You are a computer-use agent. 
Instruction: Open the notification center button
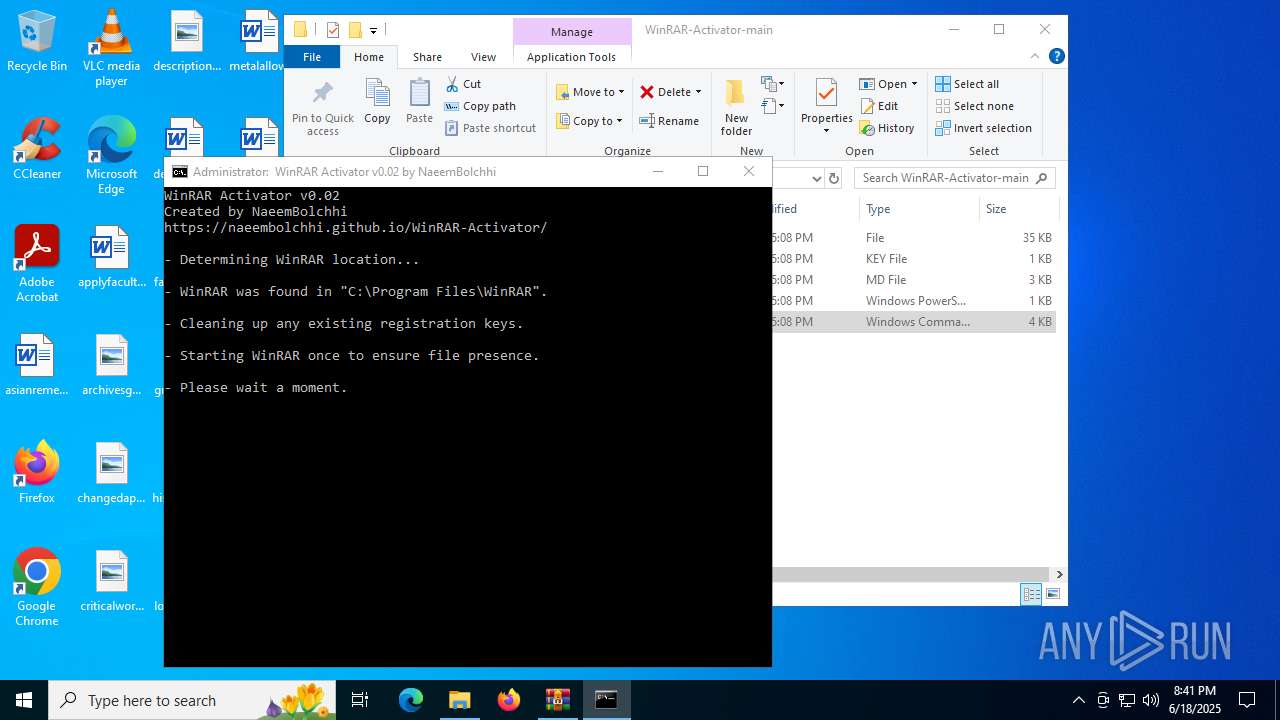pyautogui.click(x=1247, y=700)
